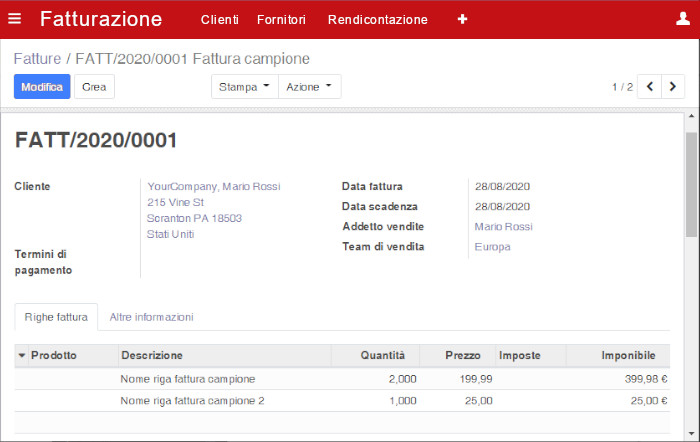This screenshot has height=442, width=700.
Task: Open the Fornitori menu
Action: tap(281, 20)
